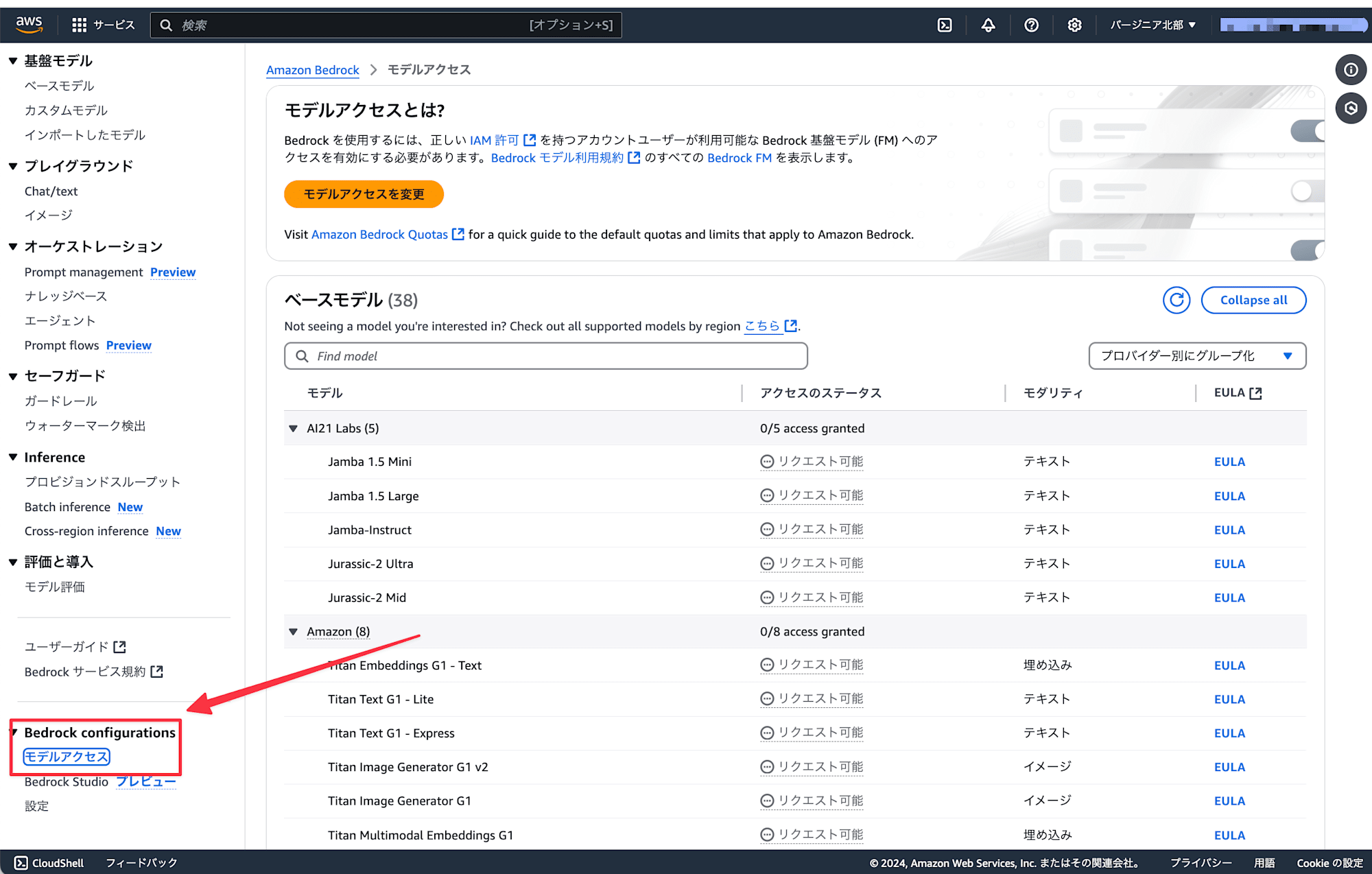The width and height of the screenshot is (1372, 874).
Task: Collapse the オーケストレーション section
Action: (x=12, y=246)
